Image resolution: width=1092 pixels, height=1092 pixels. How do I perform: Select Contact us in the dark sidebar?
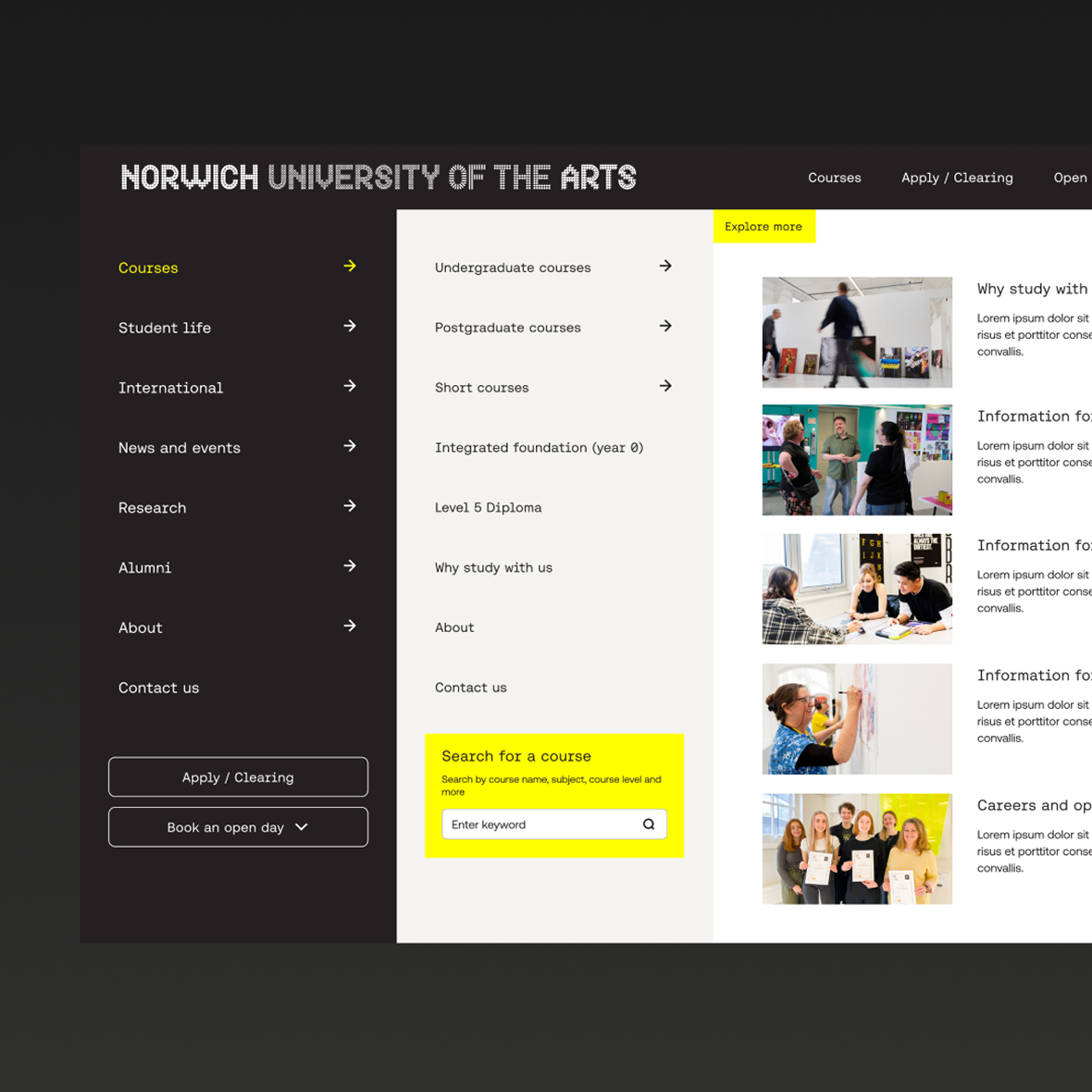(x=159, y=689)
